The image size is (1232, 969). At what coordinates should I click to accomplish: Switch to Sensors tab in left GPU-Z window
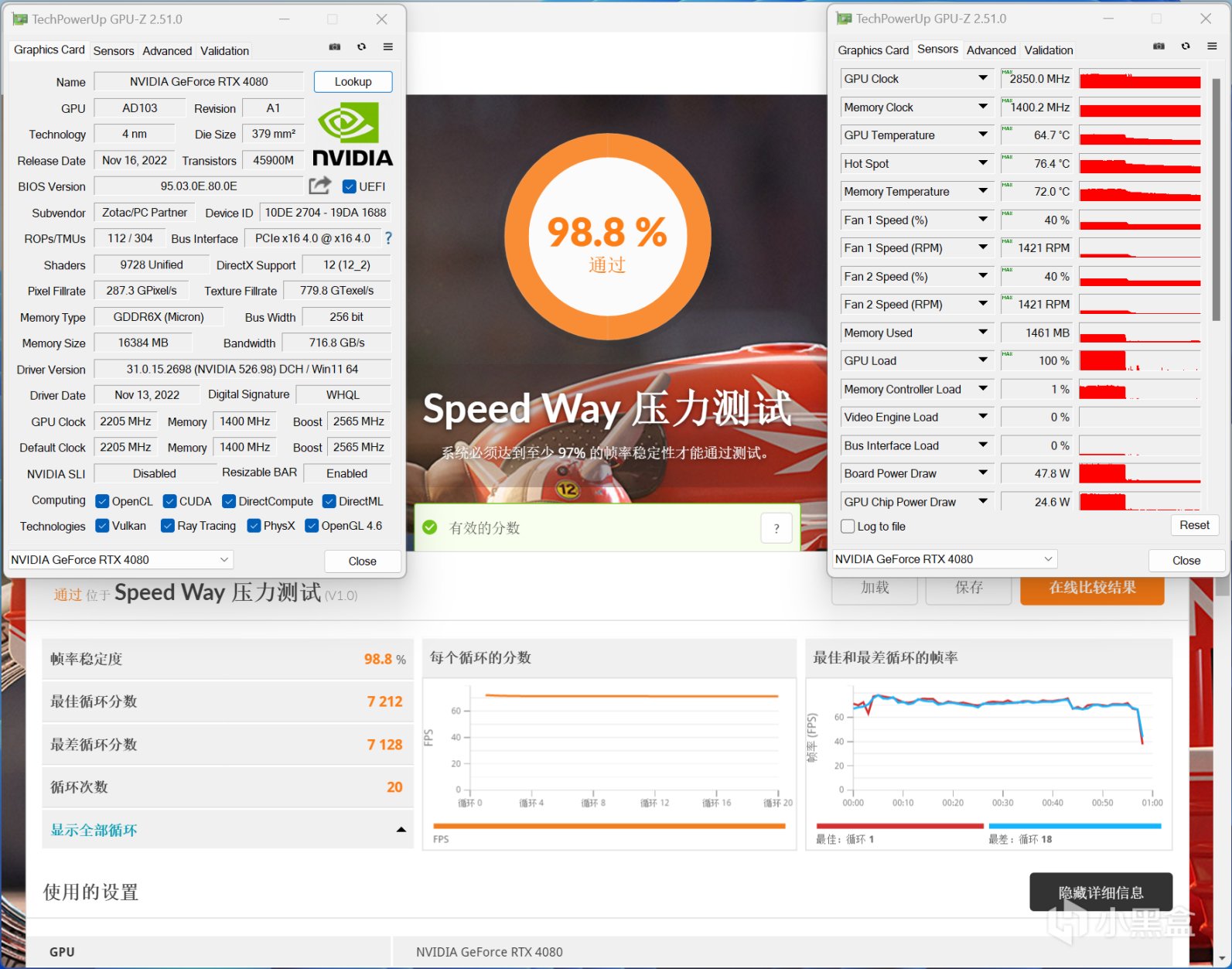click(x=114, y=51)
